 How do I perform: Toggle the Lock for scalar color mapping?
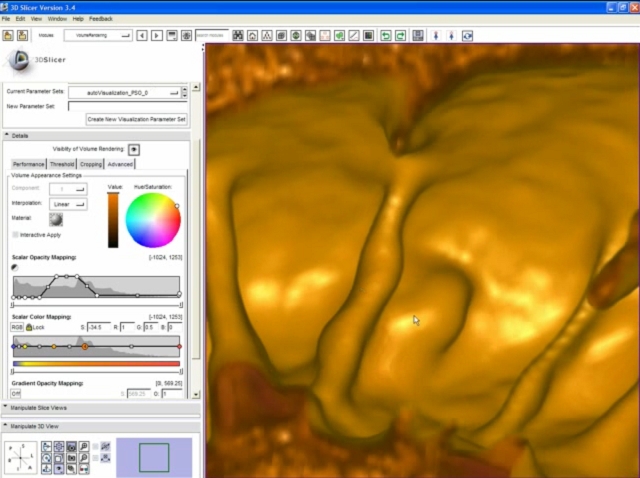pyautogui.click(x=35, y=327)
